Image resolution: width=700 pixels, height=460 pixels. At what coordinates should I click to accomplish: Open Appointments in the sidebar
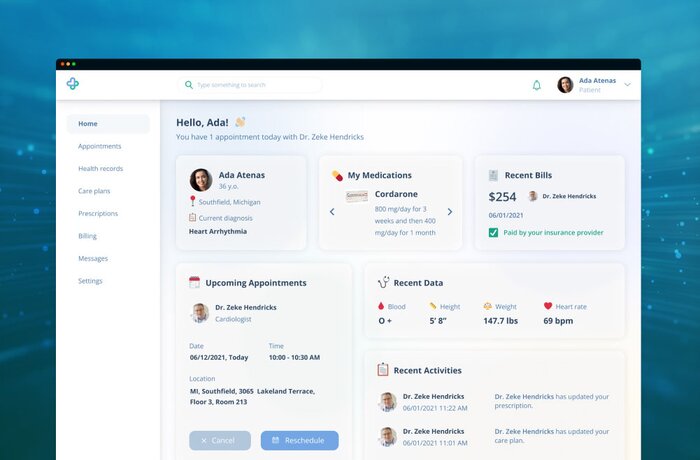coord(100,146)
